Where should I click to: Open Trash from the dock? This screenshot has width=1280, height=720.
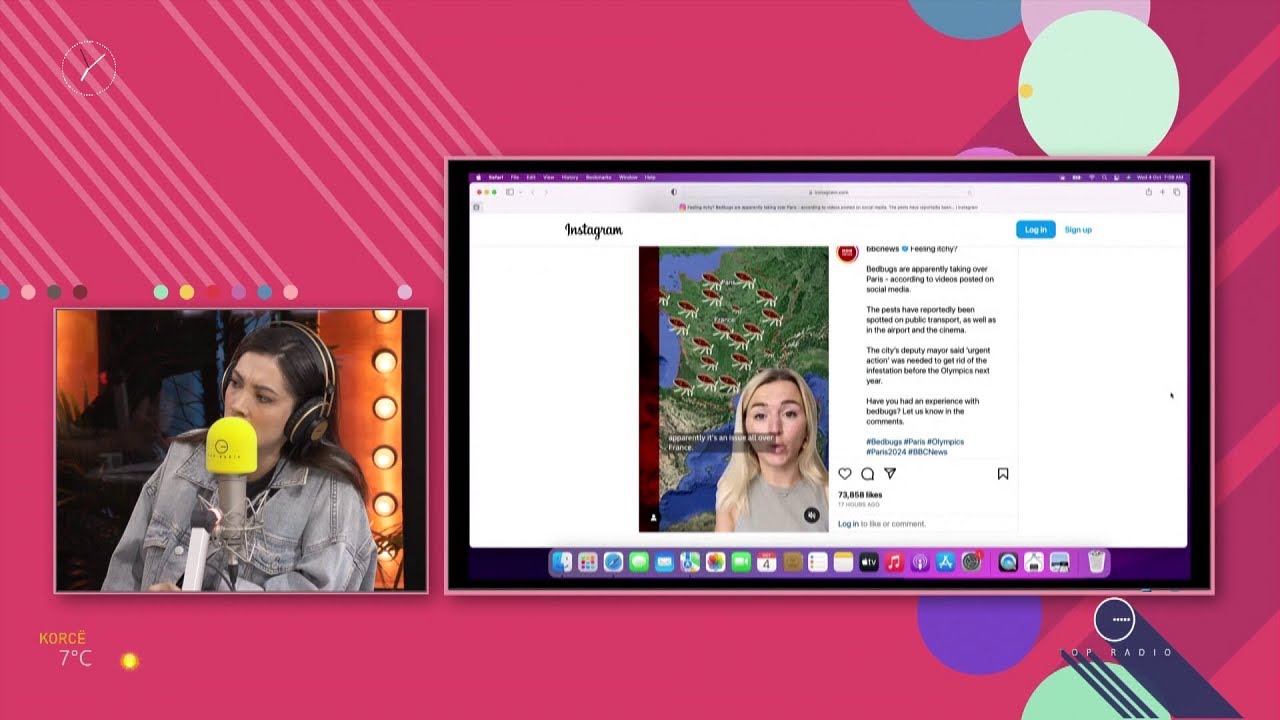[1096, 563]
